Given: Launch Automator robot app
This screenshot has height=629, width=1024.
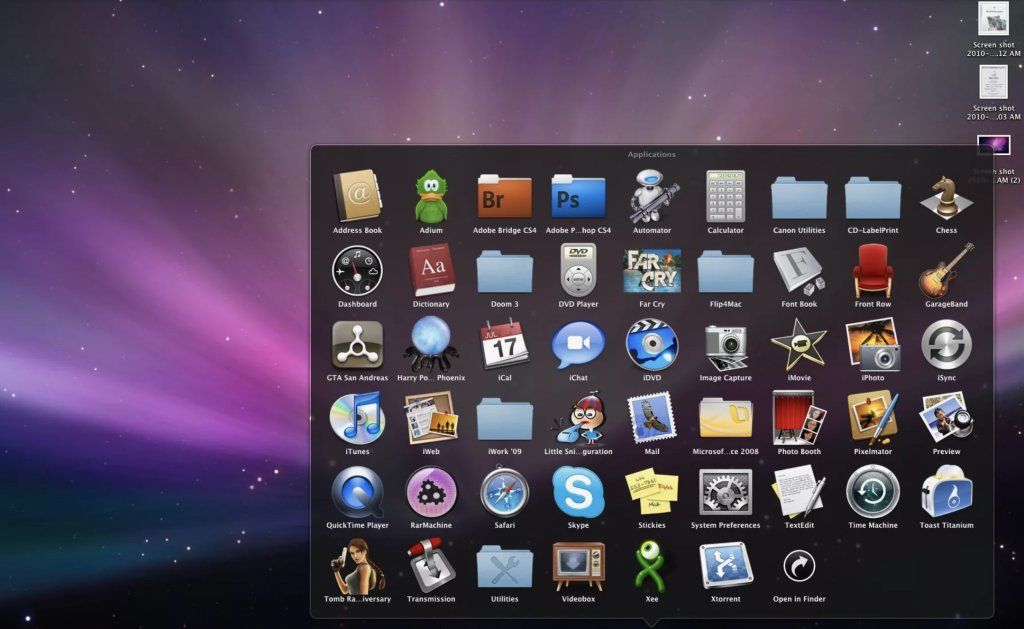Looking at the screenshot, I should (x=652, y=196).
